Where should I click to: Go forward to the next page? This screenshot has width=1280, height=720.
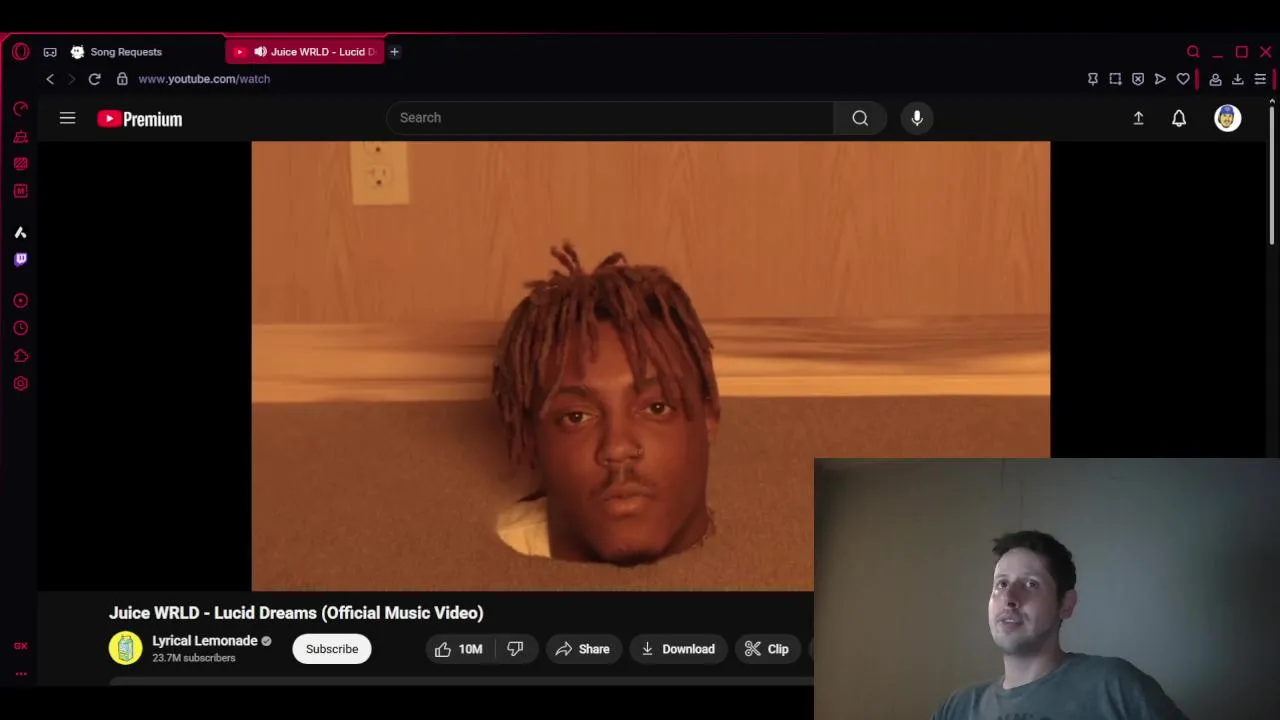(71, 79)
